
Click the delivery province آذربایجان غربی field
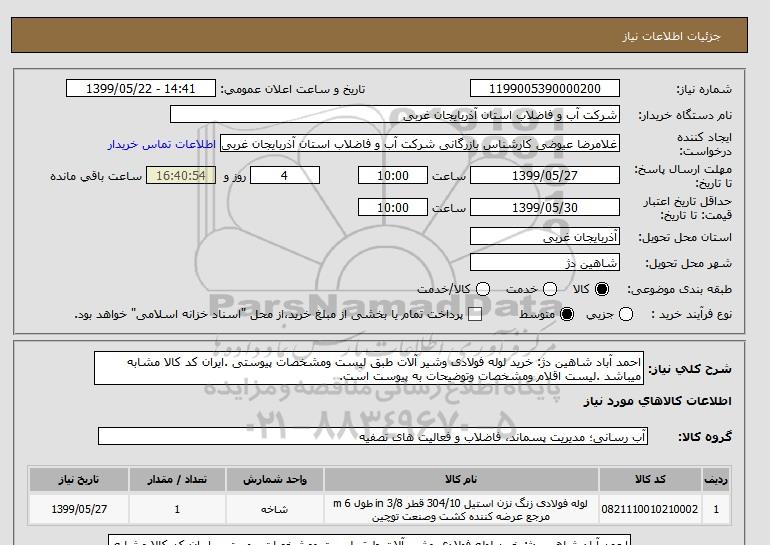click(545, 237)
